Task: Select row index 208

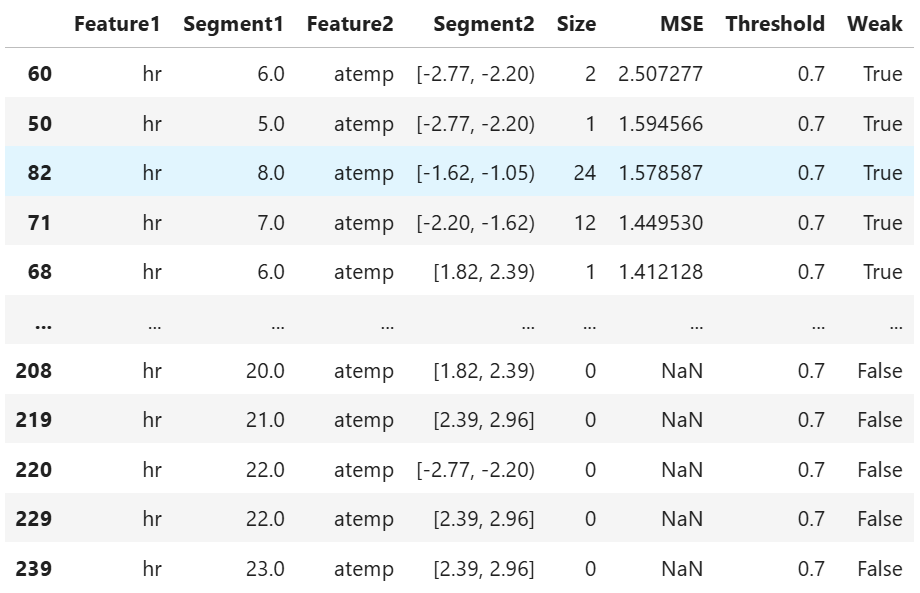Action: [x=33, y=371]
